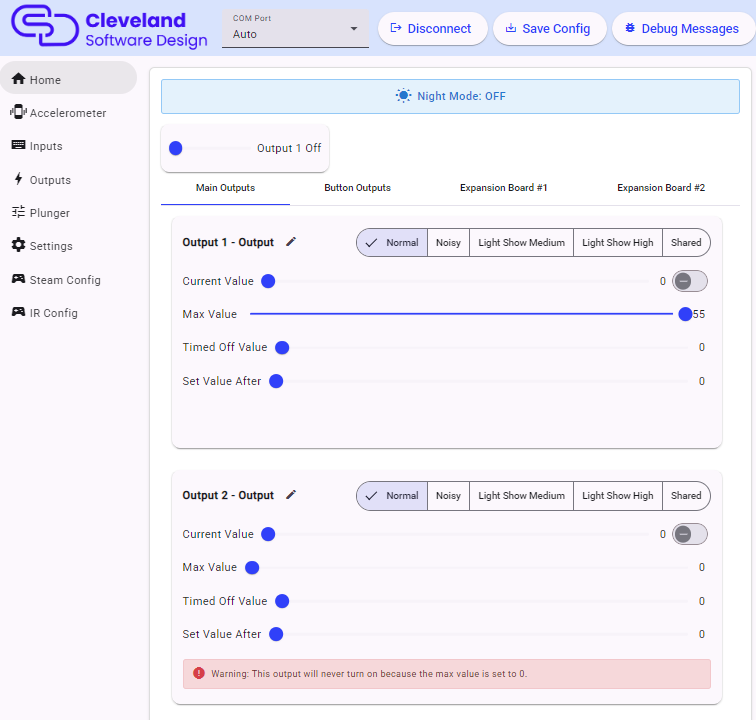This screenshot has width=756, height=720.
Task: Click the gear icon for Settings
Action: (18, 245)
